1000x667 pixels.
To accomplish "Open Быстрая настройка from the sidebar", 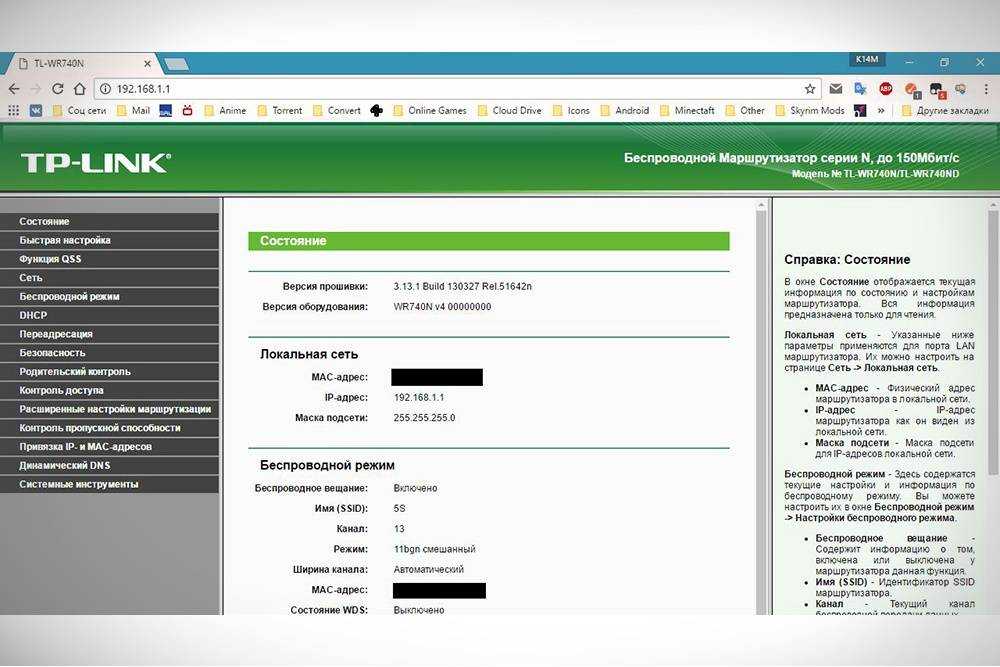I will point(65,240).
